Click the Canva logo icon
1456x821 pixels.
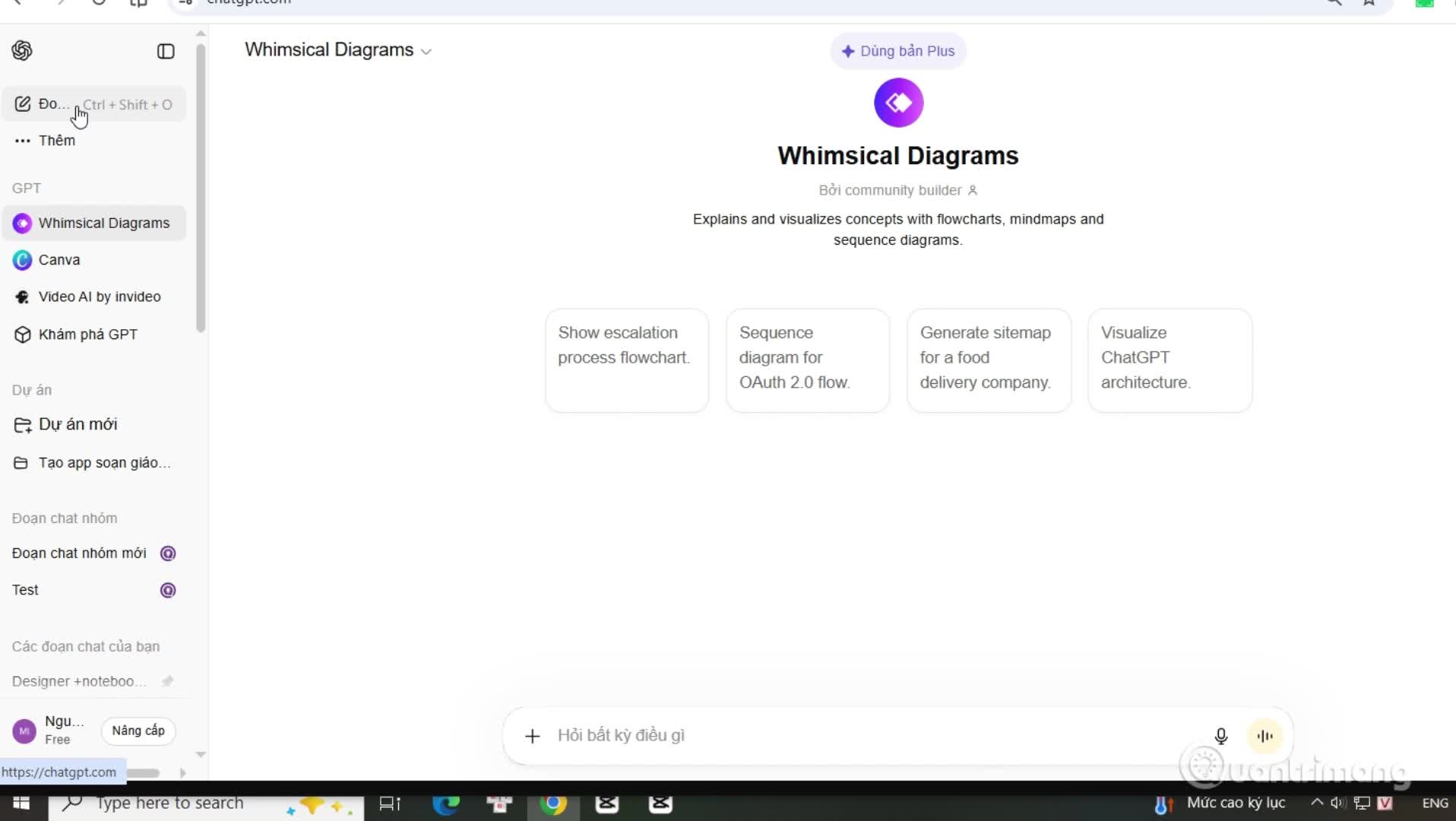click(23, 260)
